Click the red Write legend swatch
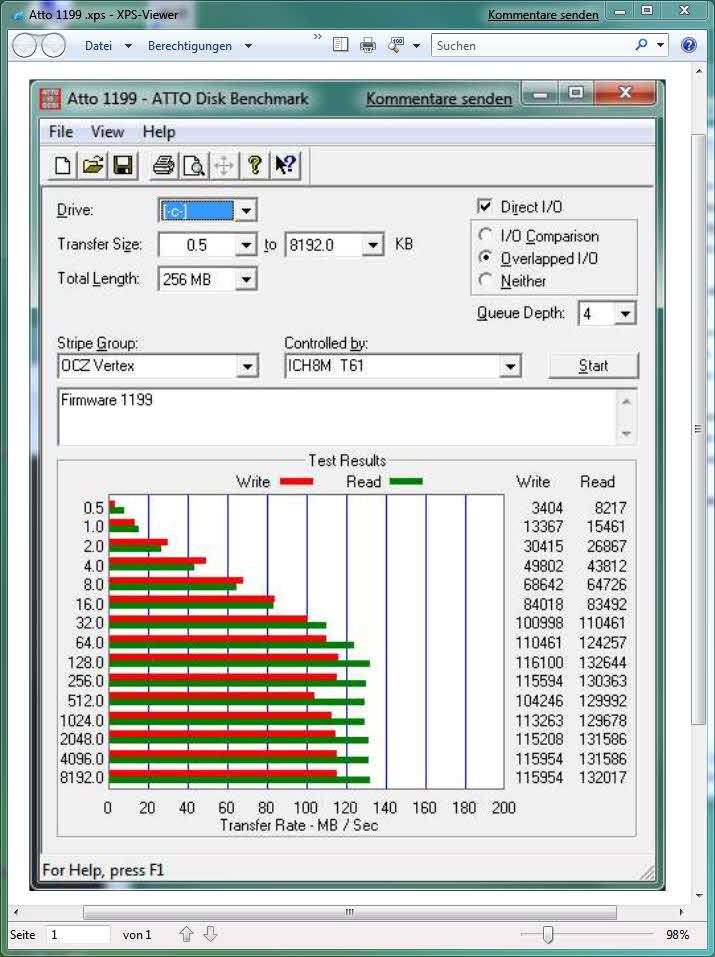 296,482
